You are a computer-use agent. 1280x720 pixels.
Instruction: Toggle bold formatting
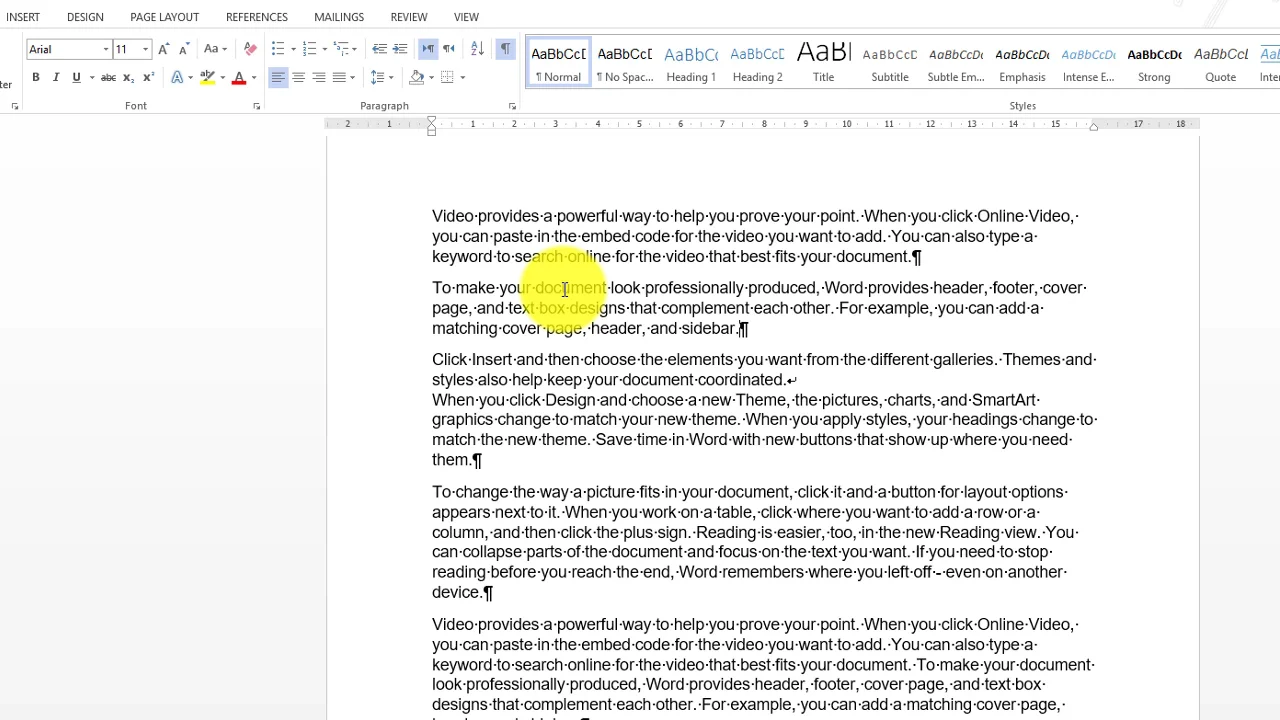35,78
